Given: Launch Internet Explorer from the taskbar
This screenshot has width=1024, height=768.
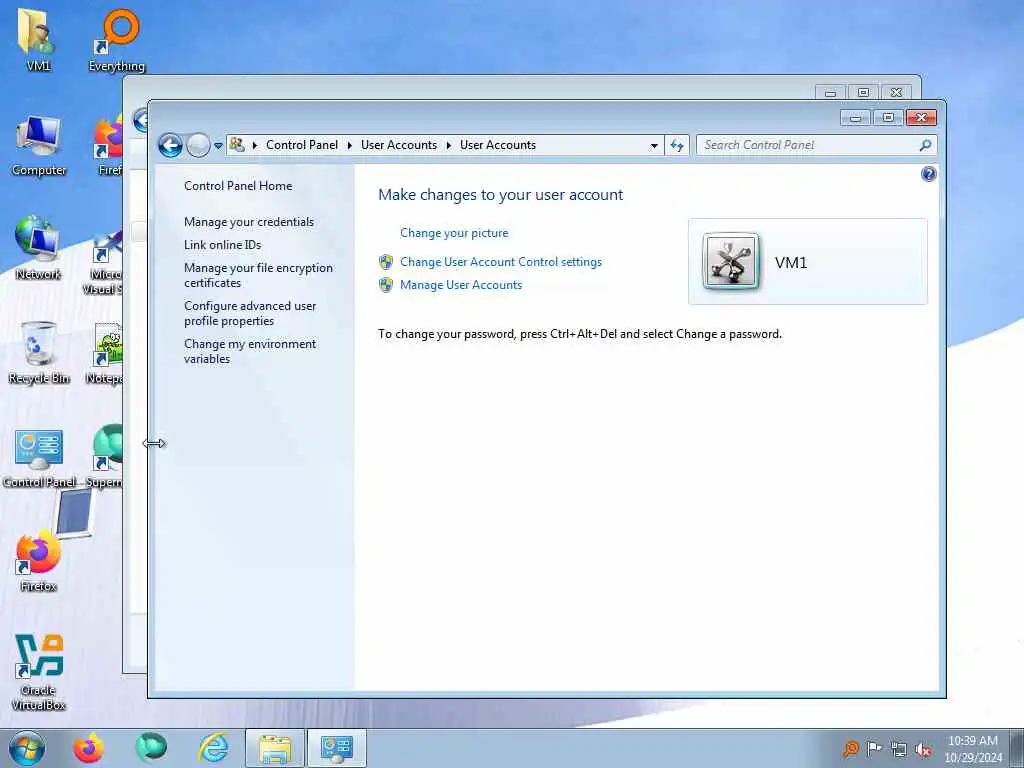Looking at the screenshot, I should point(213,748).
